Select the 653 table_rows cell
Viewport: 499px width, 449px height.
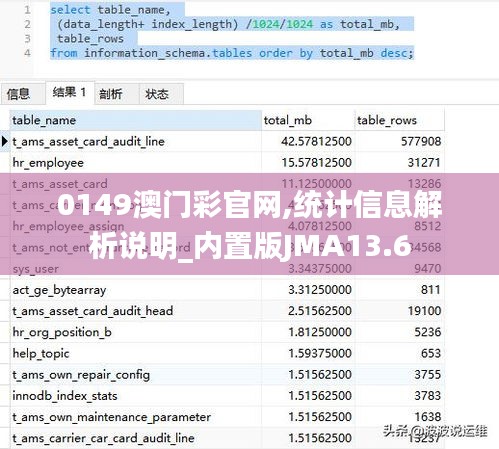click(x=399, y=353)
